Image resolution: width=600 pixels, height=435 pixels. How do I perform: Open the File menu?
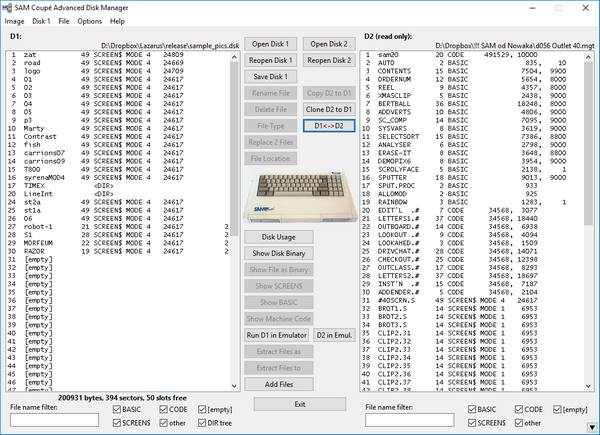pos(64,21)
